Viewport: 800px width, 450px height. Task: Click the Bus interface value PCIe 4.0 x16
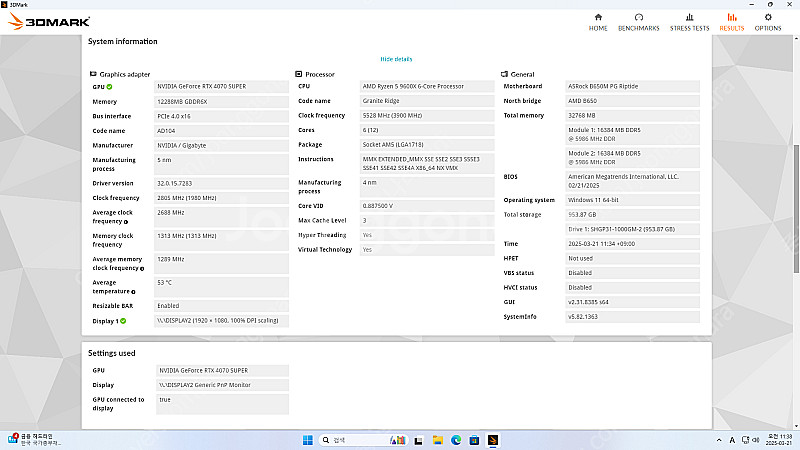point(221,116)
